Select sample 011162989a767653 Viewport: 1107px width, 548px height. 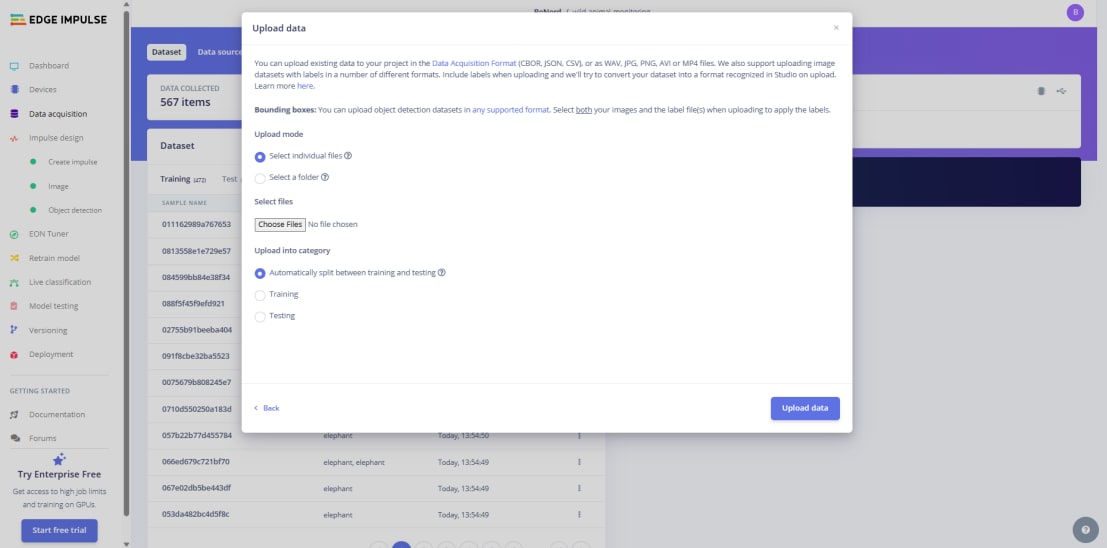(196, 225)
